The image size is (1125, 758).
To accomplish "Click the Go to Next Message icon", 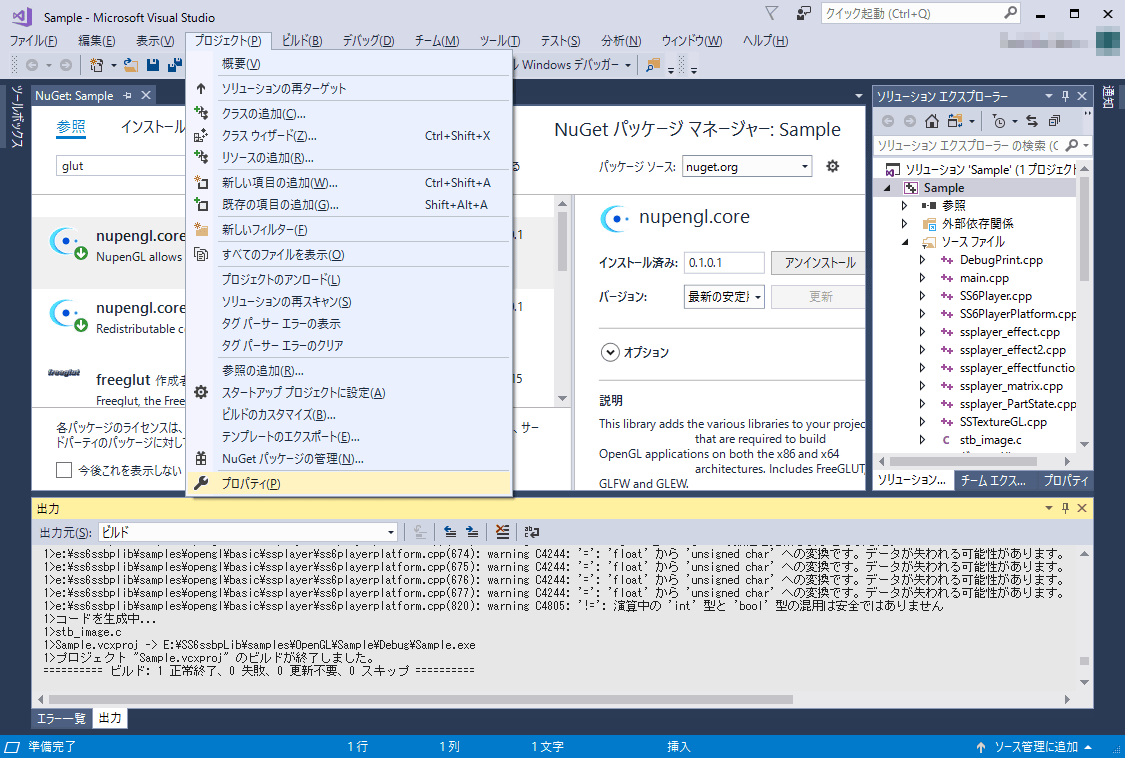I will coord(472,532).
